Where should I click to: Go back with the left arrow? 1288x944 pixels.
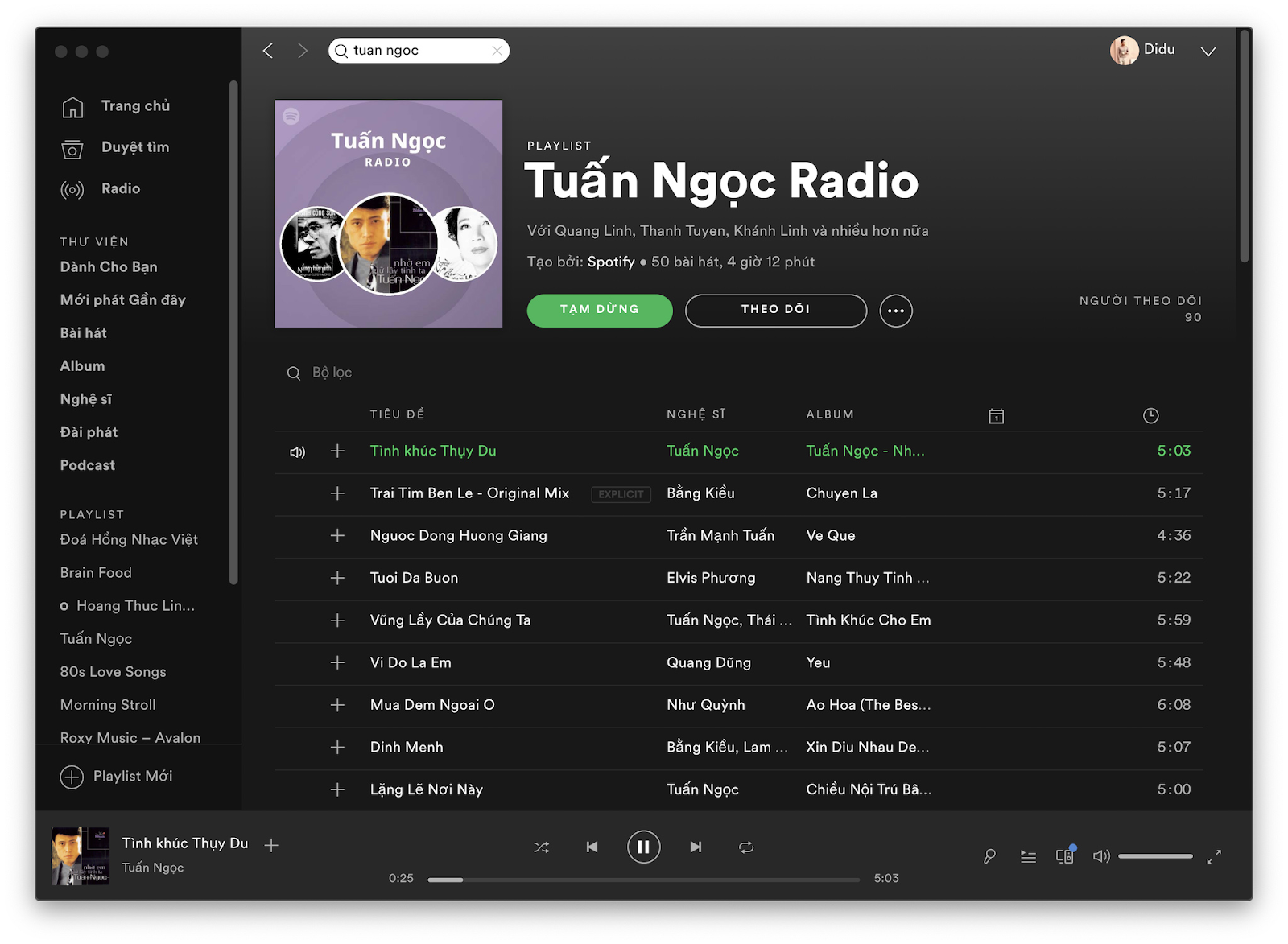click(x=268, y=51)
